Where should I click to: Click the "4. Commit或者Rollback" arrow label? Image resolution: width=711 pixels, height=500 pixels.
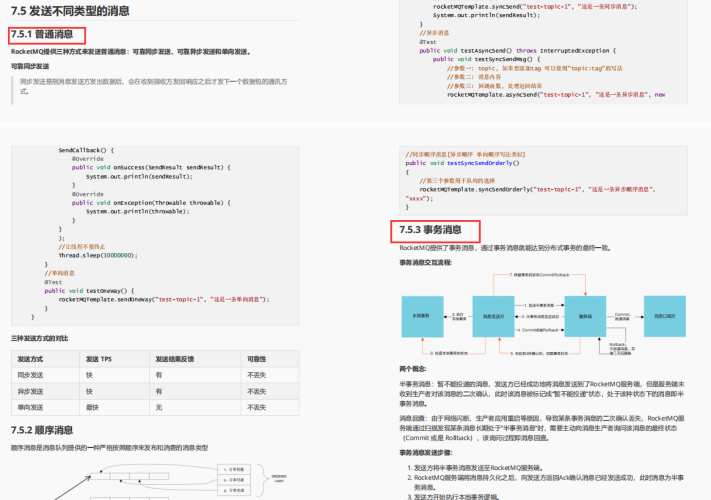coord(538,330)
